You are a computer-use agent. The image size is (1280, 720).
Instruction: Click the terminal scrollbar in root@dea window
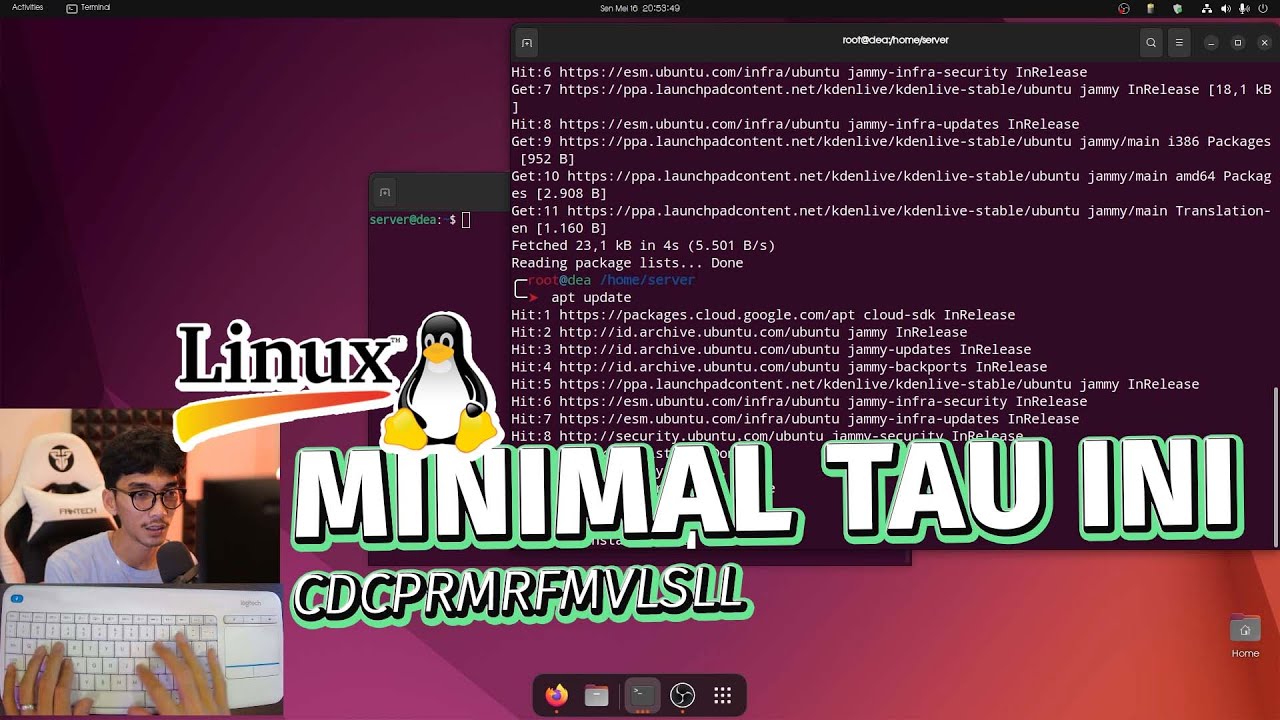(1276, 465)
